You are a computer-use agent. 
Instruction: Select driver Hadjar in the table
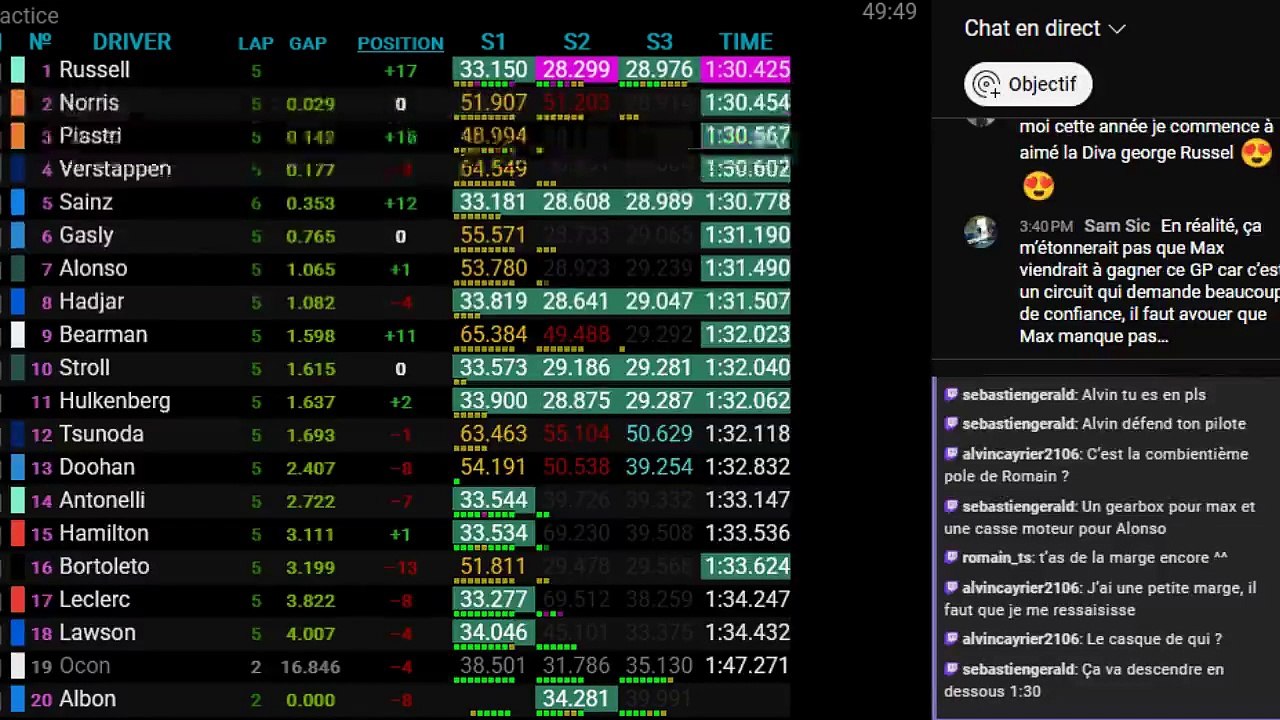click(91, 301)
